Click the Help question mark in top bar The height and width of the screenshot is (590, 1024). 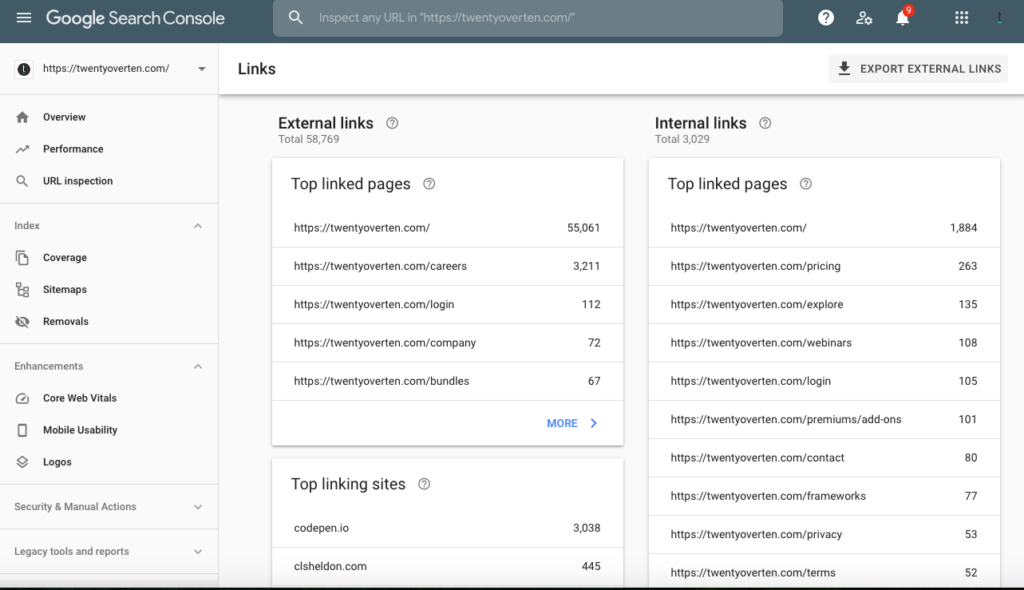[x=825, y=18]
